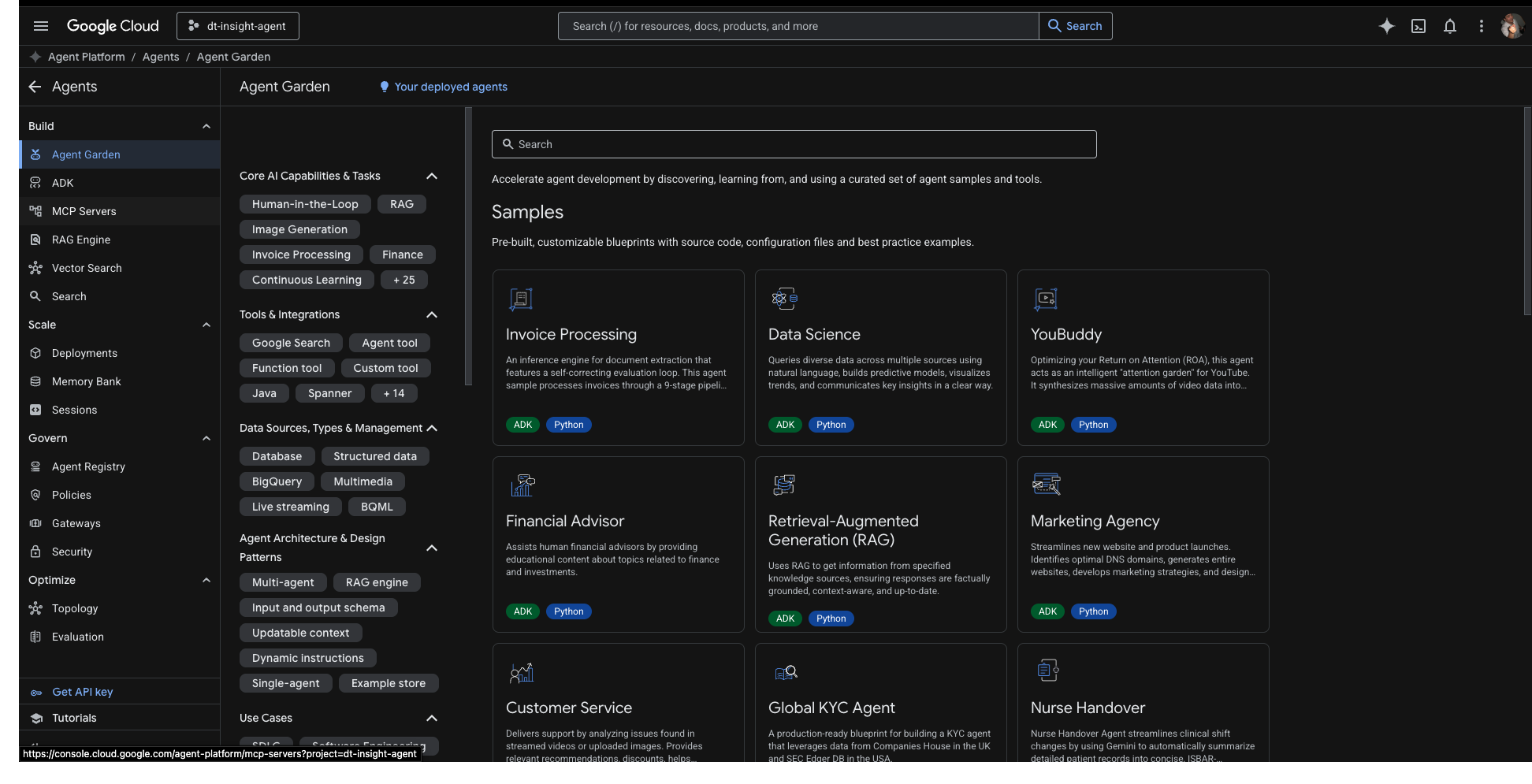The width and height of the screenshot is (1532, 784).
Task: Toggle the Function tool filter chip
Action: [287, 368]
